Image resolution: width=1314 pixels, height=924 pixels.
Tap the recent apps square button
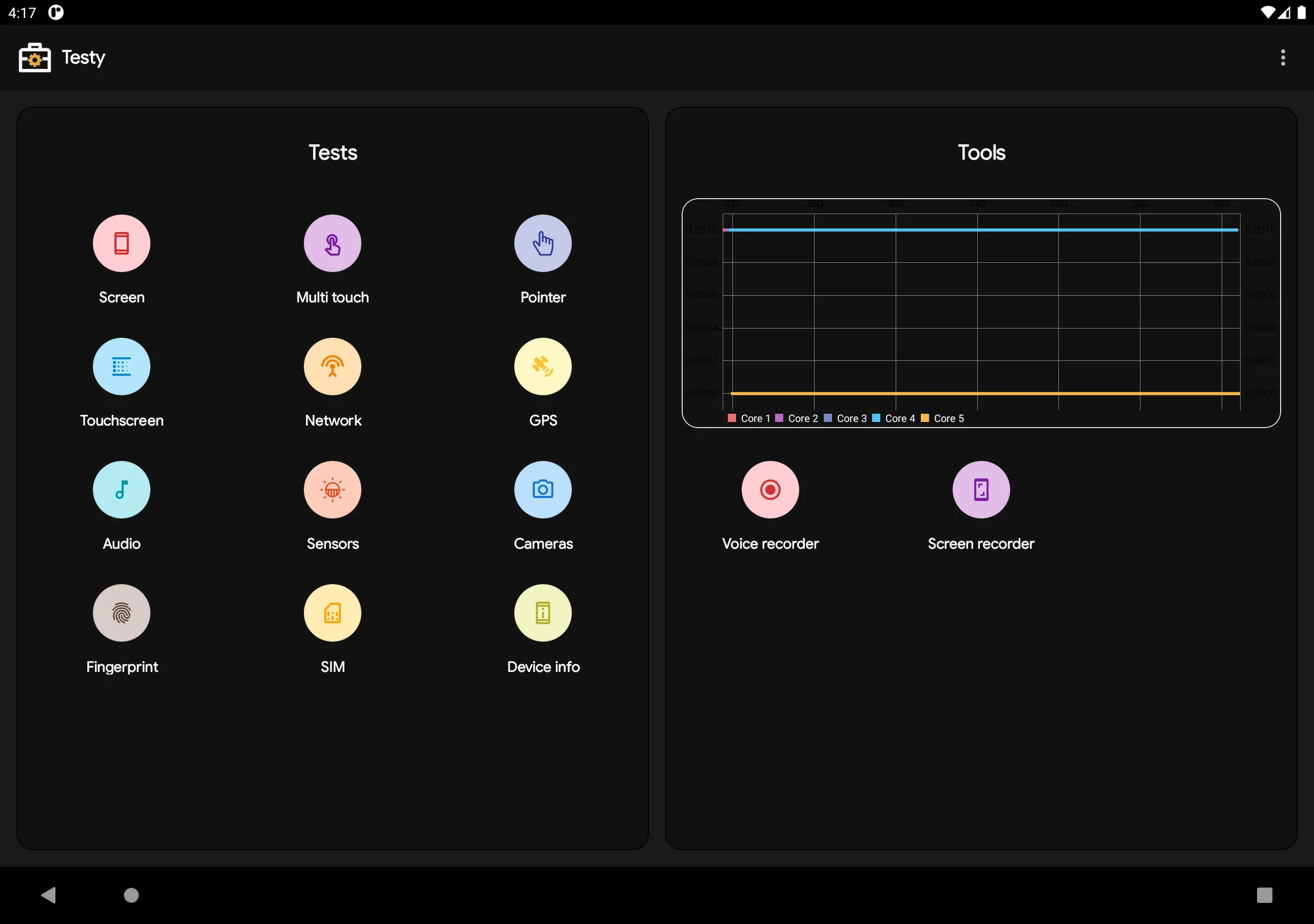(x=1264, y=895)
